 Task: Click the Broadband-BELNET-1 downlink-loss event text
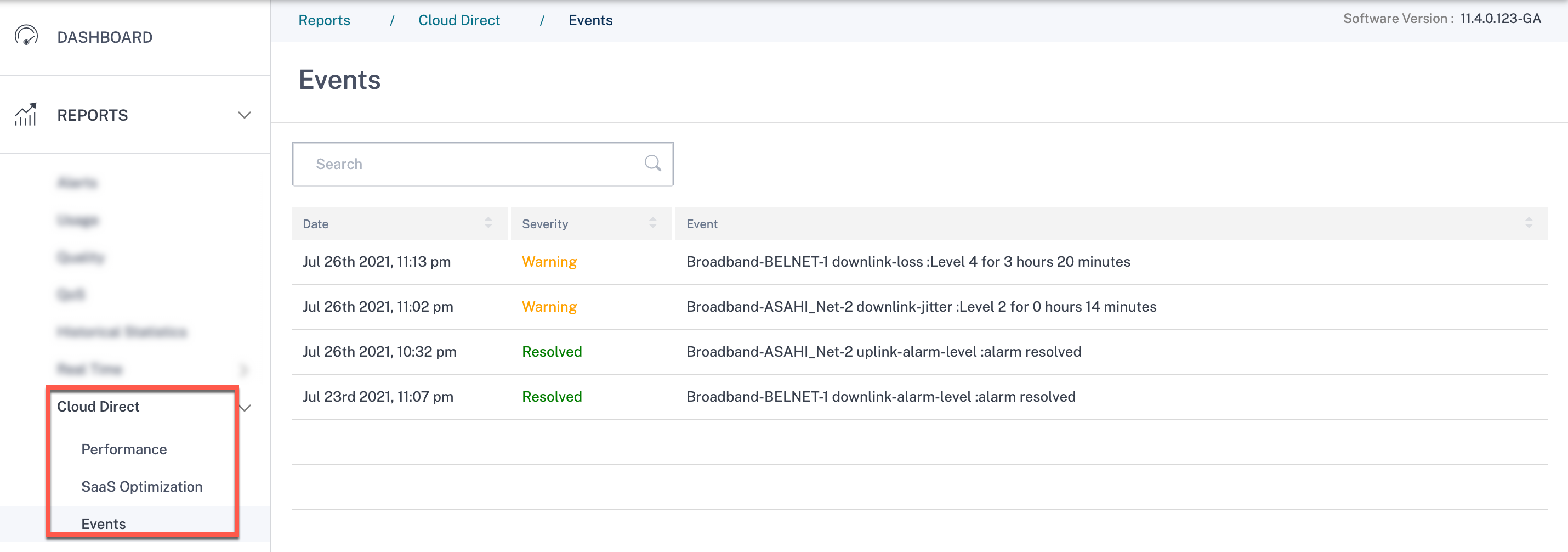[x=908, y=261]
